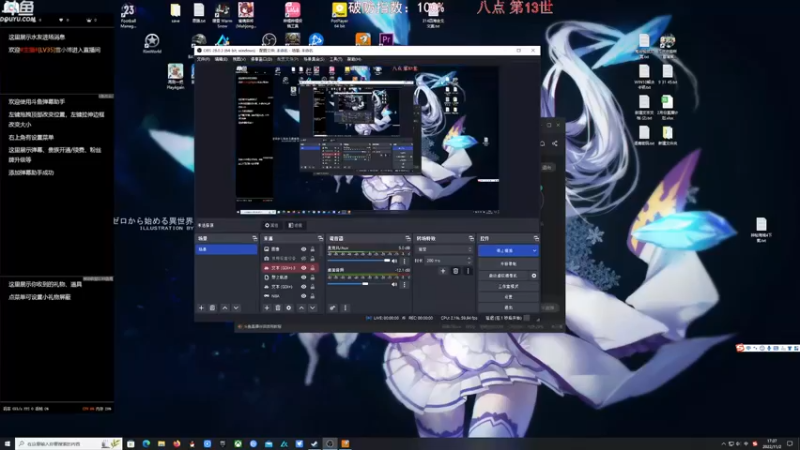
Task: Remove transition using trash icon
Action: (x=456, y=271)
